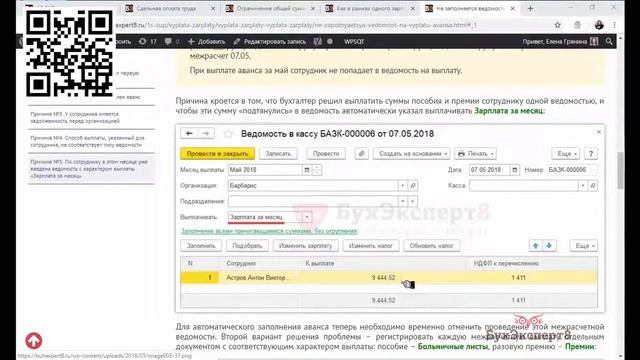640x360 pixels.
Task: Mark the document as favorite with star
Action: [228, 133]
